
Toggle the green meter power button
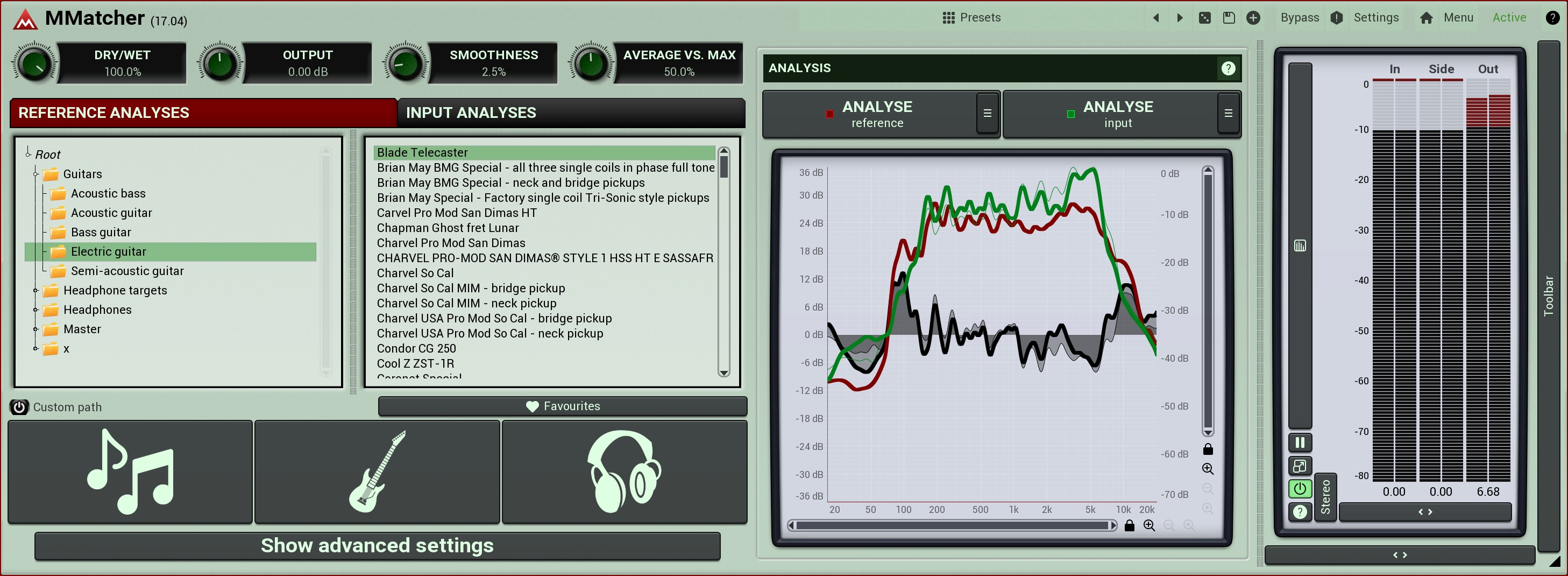pos(1300,488)
